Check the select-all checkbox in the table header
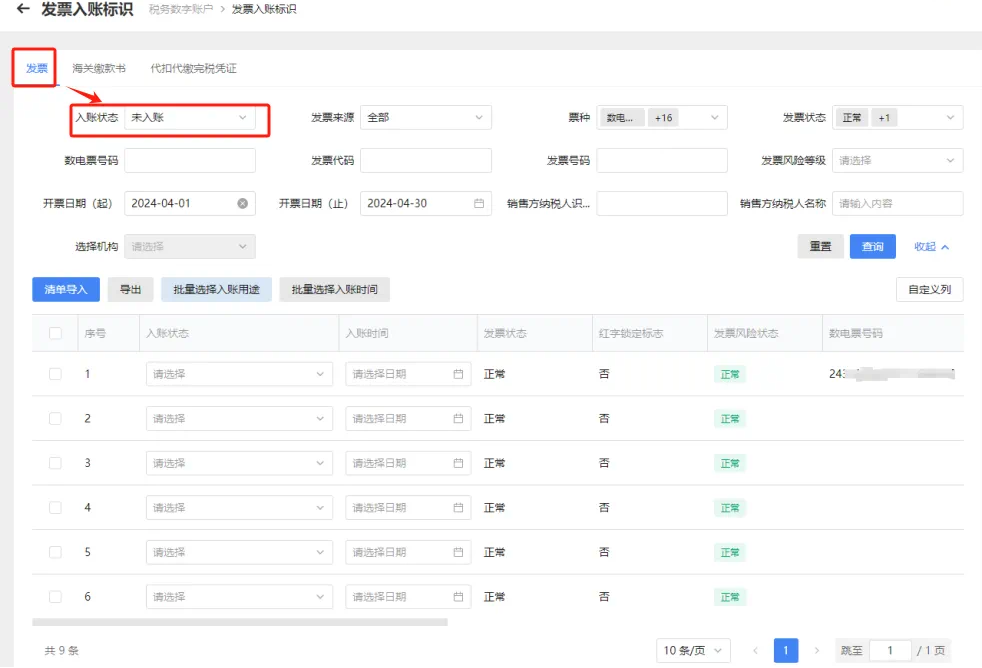Image resolution: width=982 pixels, height=668 pixels. pyautogui.click(x=55, y=332)
